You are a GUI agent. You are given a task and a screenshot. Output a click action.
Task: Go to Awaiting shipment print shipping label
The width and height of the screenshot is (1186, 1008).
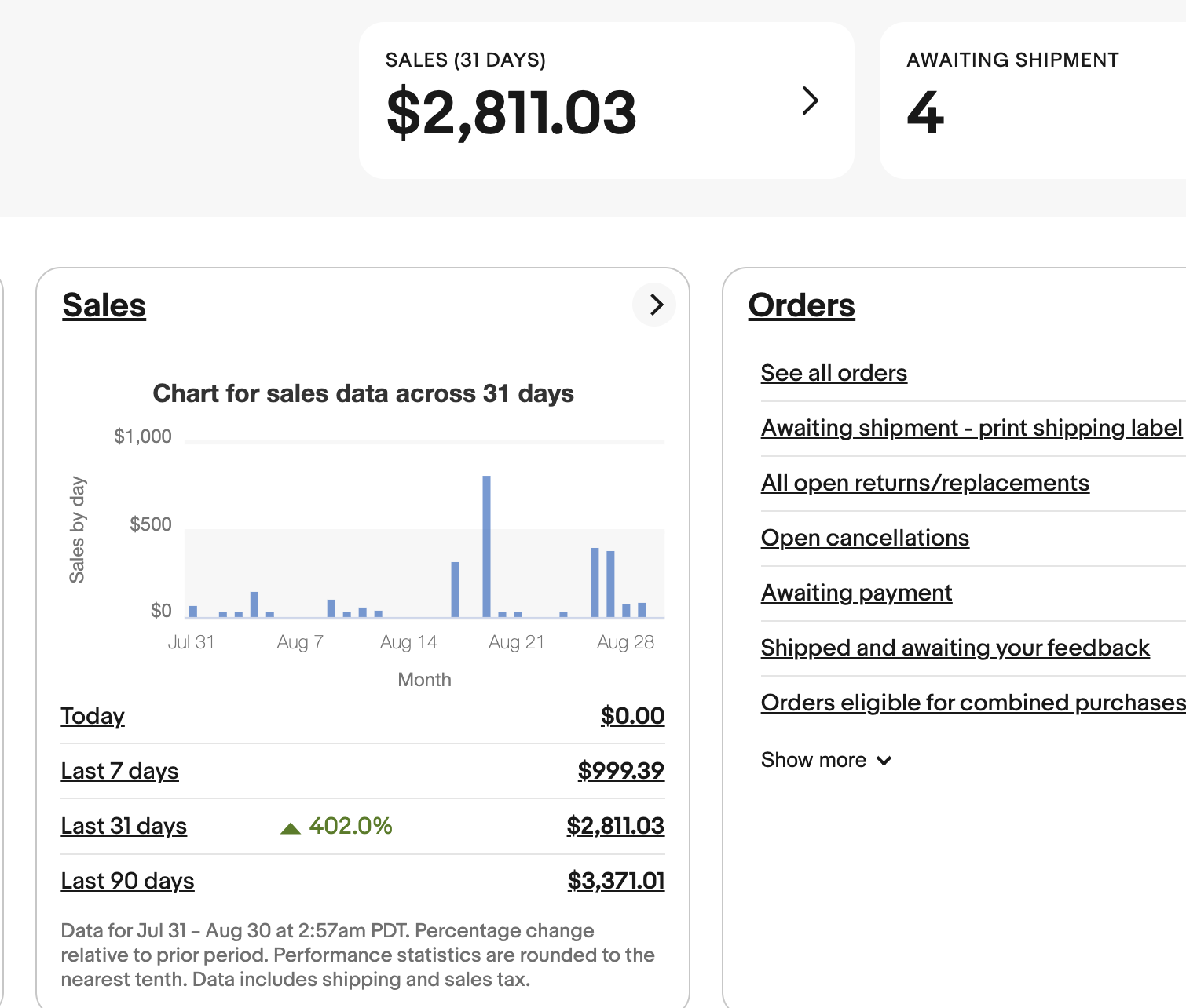pos(971,428)
